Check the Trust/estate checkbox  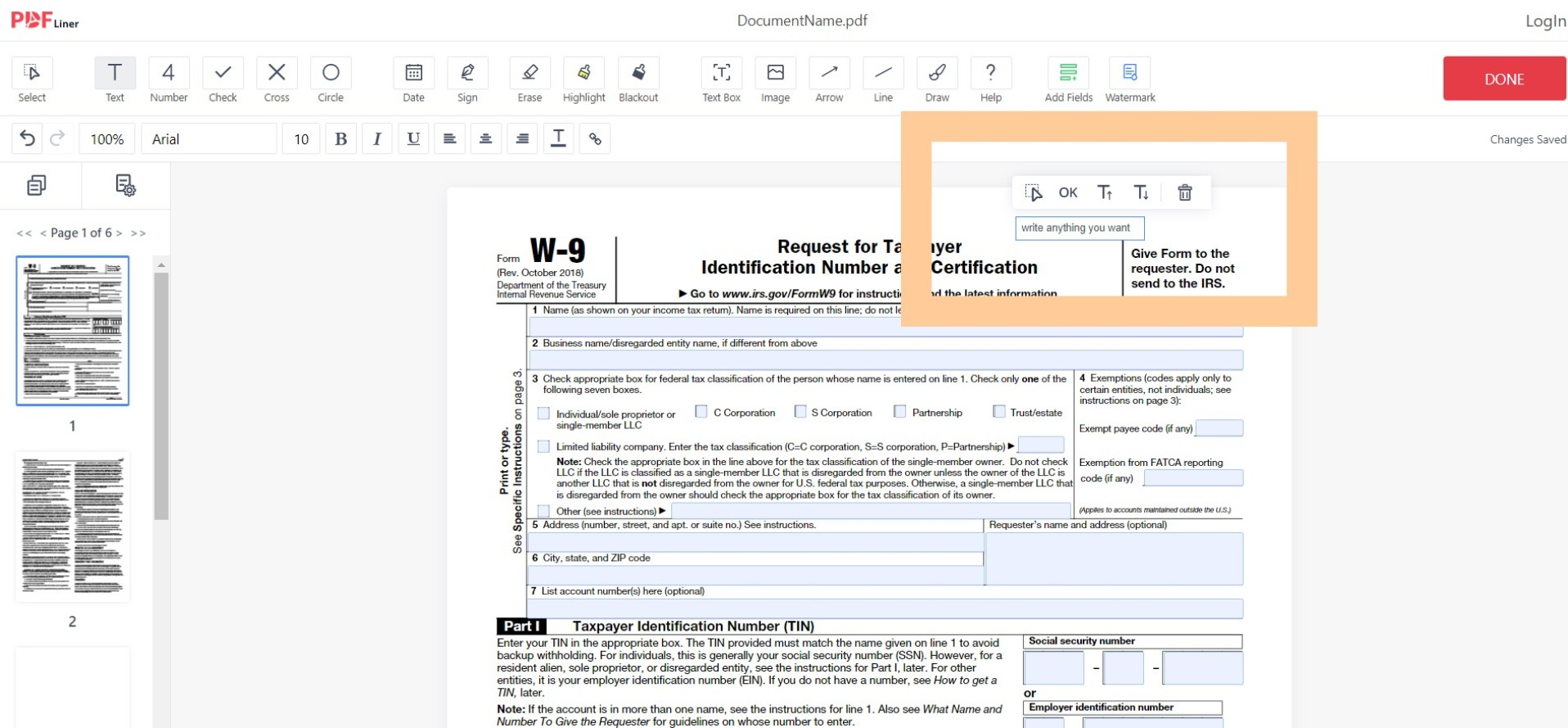[998, 411]
